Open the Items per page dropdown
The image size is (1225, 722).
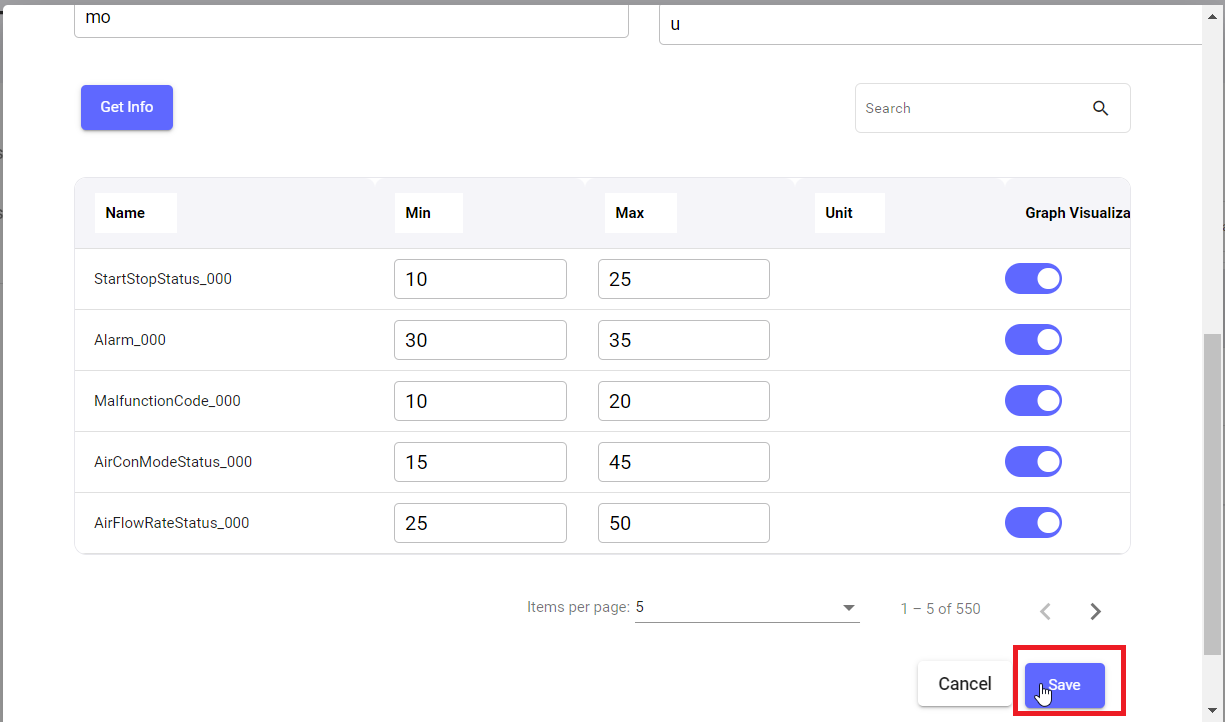click(747, 608)
